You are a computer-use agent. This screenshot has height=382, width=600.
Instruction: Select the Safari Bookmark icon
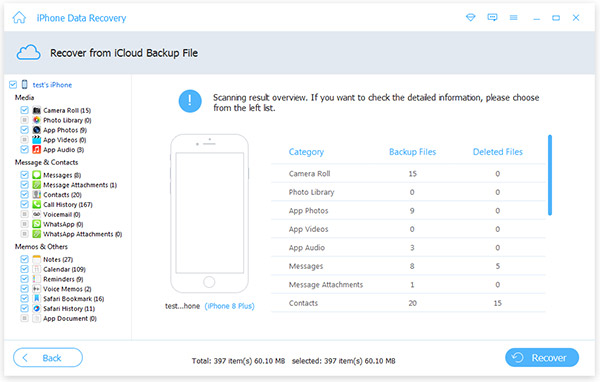[x=36, y=299]
